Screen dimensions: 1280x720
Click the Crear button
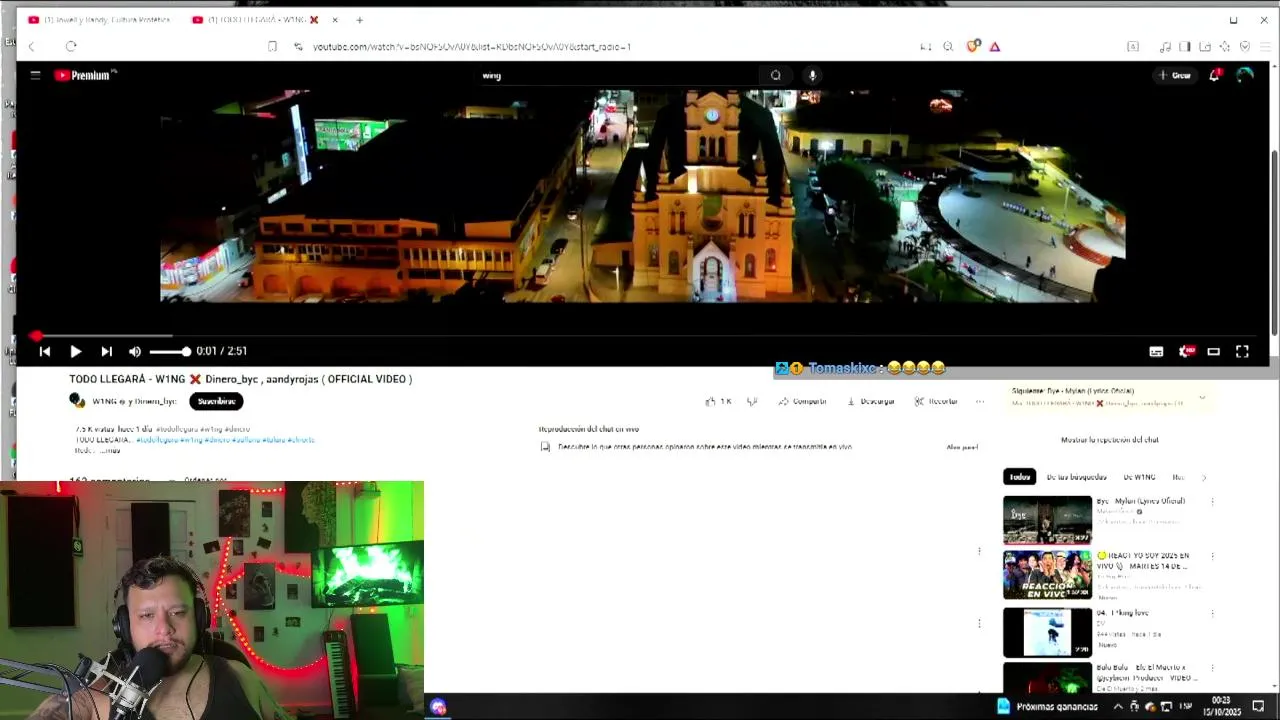click(1175, 75)
